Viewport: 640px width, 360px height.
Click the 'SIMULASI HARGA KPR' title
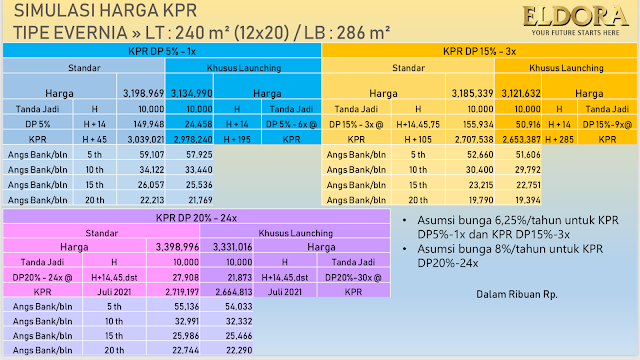(105, 10)
